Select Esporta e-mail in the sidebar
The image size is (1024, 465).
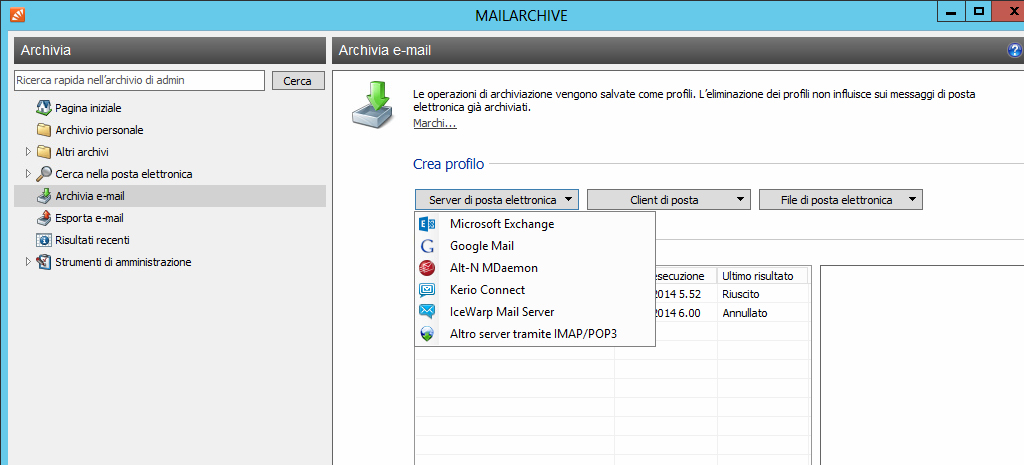point(89,218)
